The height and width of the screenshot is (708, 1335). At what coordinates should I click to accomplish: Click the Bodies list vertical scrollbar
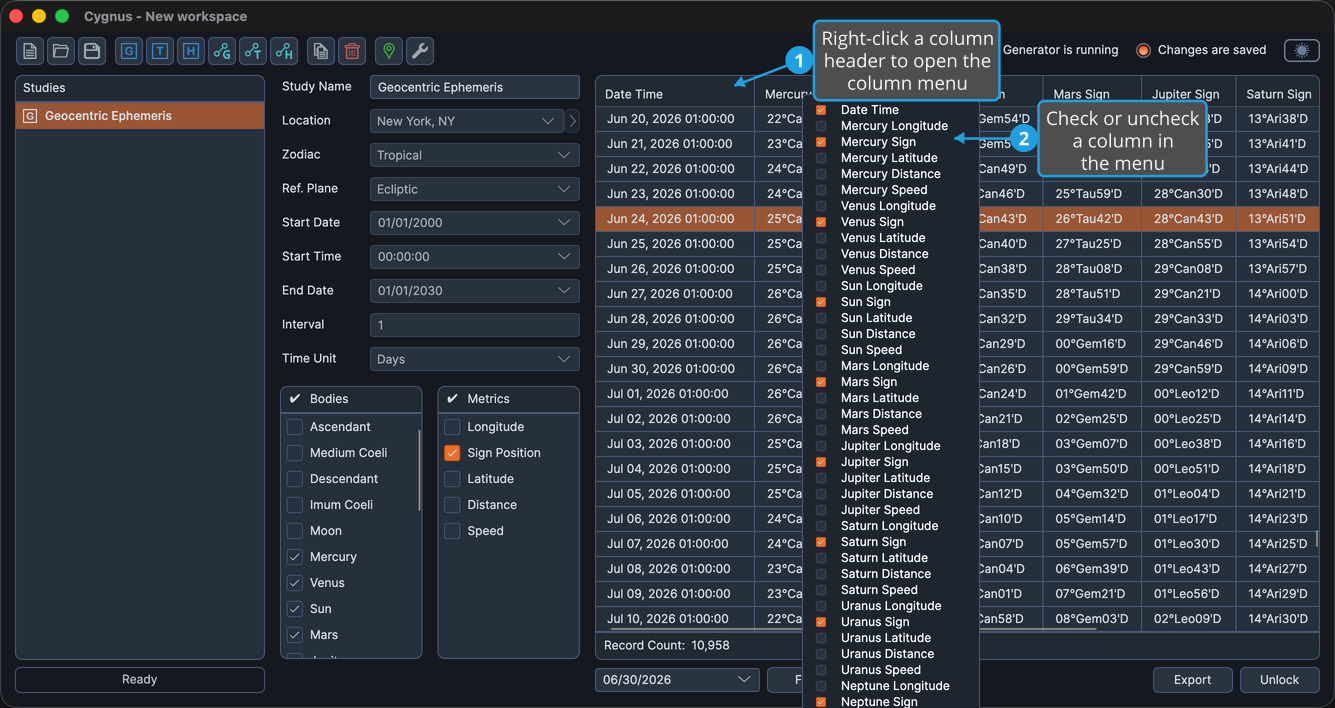coord(419,470)
